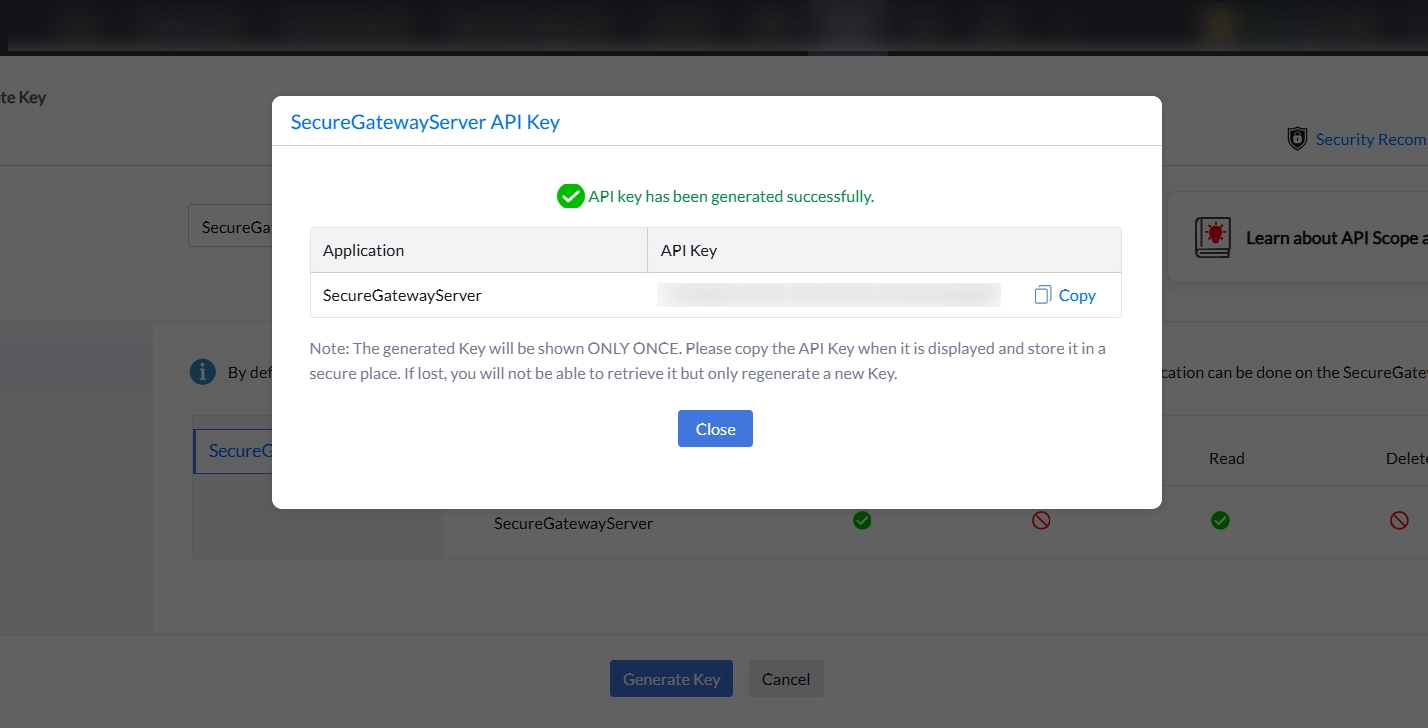The image size is (1428, 728).
Task: Click the blue info icon beside the note
Action: click(x=203, y=371)
